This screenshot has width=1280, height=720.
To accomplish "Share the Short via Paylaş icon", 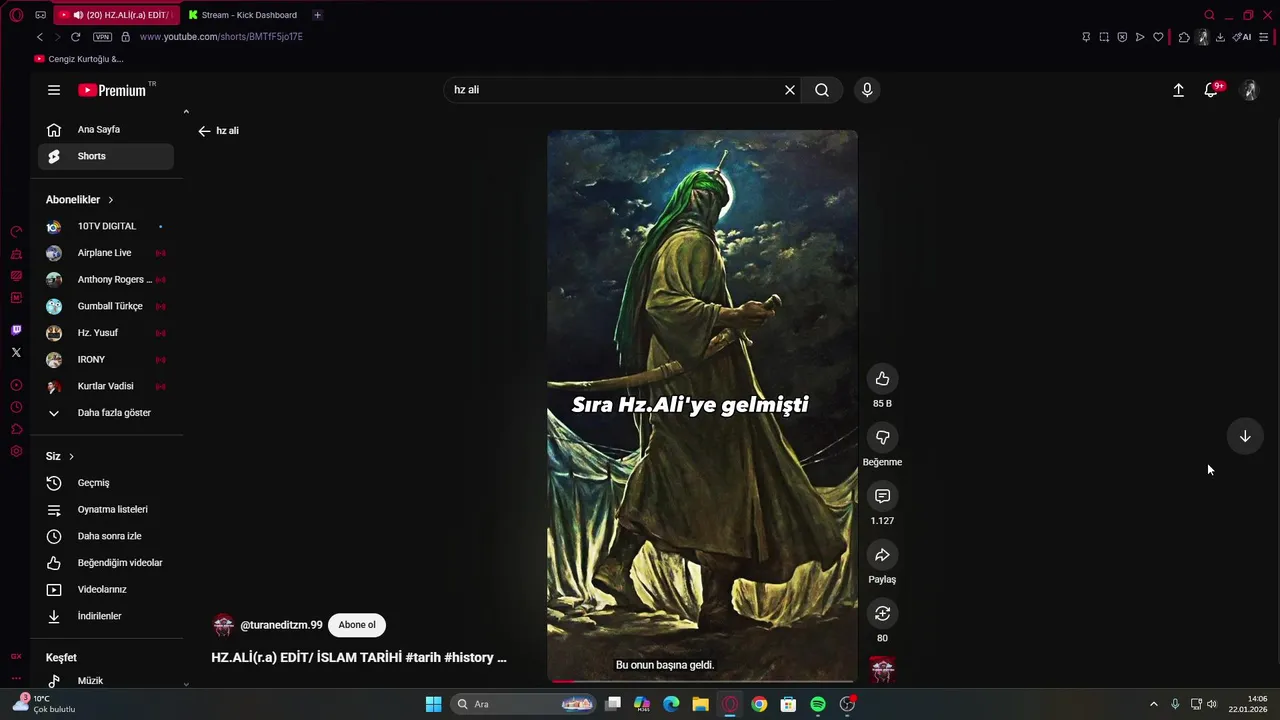I will coord(882,555).
